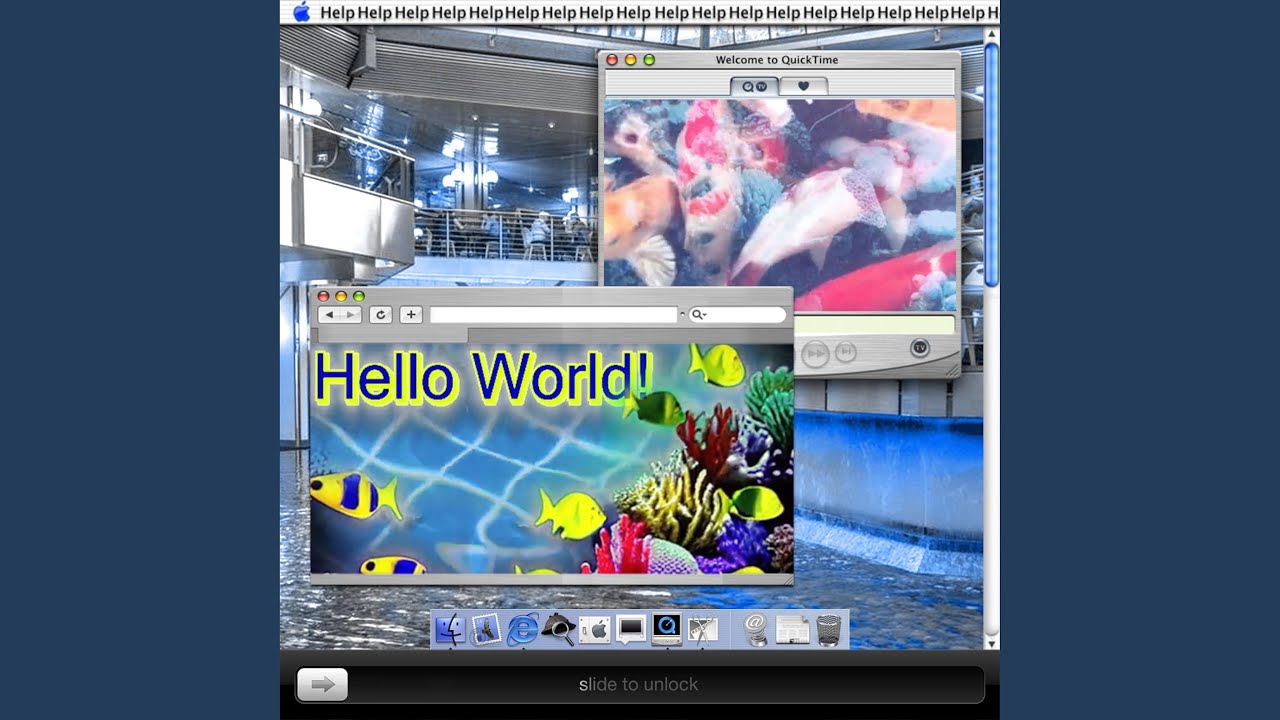
Task: Launch the Mail stamp dock icon
Action: click(486, 629)
